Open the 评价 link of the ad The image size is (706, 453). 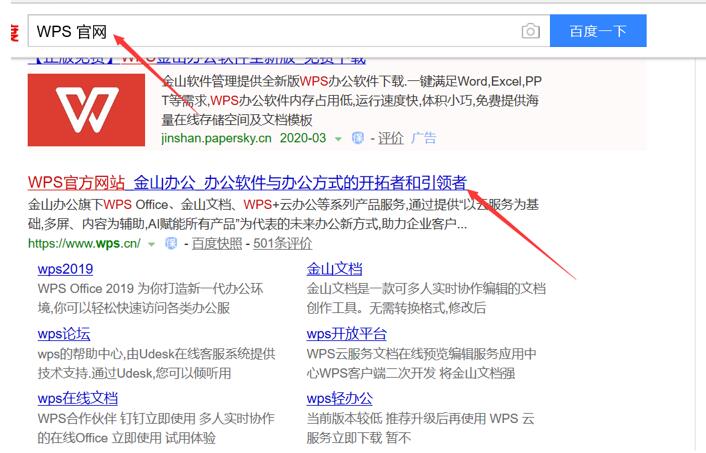click(x=390, y=138)
